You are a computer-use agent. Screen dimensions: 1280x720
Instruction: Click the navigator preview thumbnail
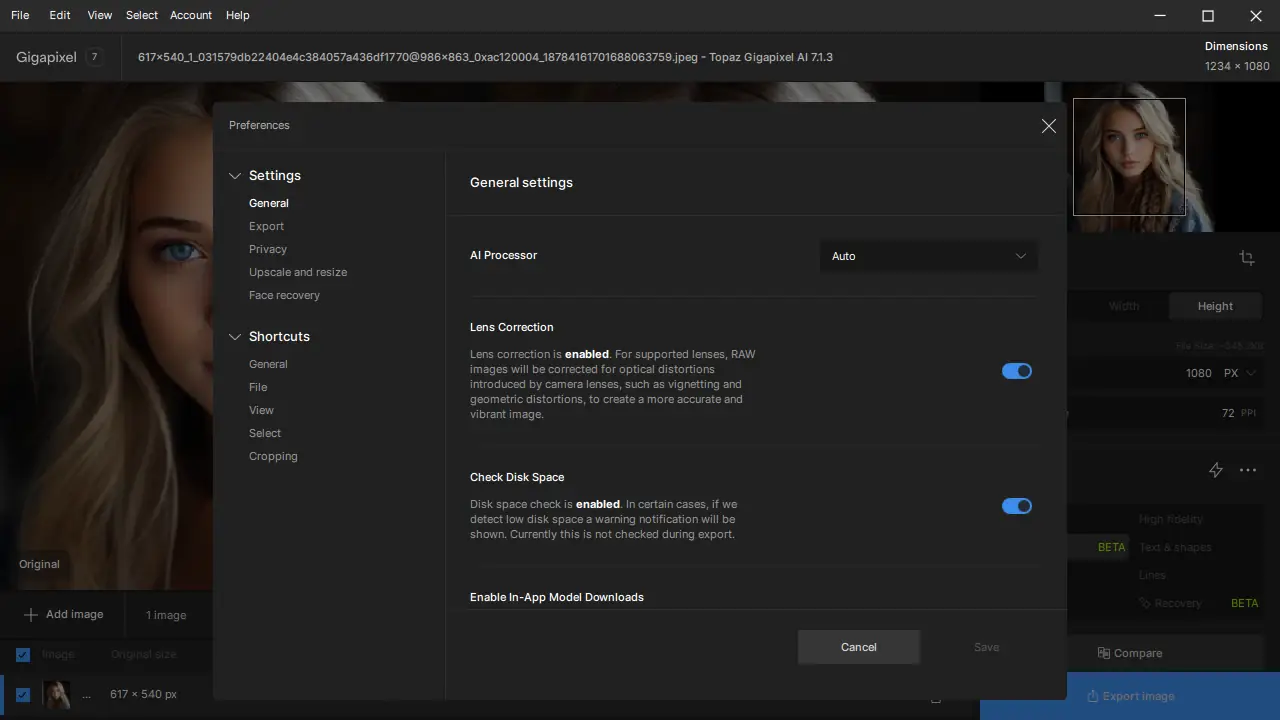pyautogui.click(x=1129, y=156)
